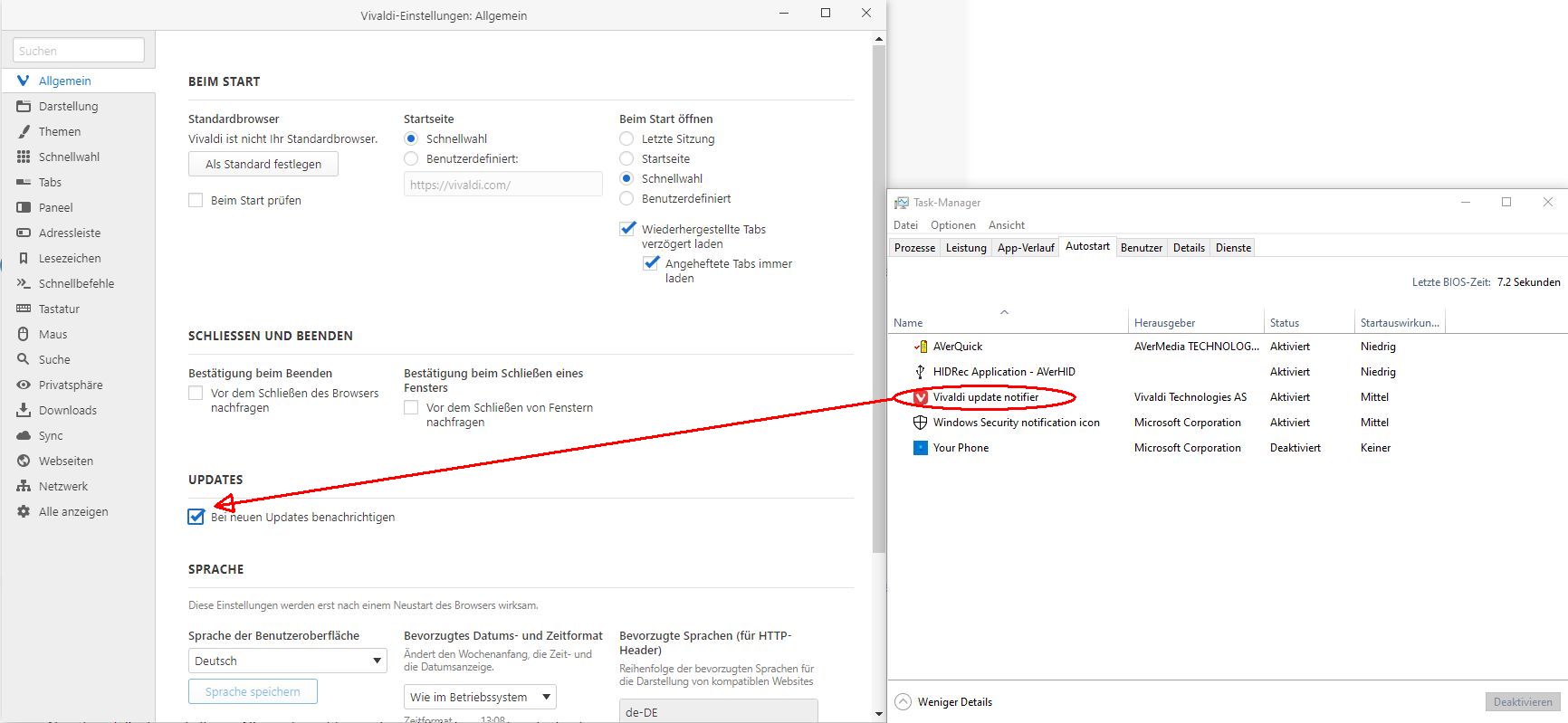This screenshot has width=1568, height=723.
Task: Click the Suche magnifier icon in sidebar
Action: pyautogui.click(x=24, y=359)
